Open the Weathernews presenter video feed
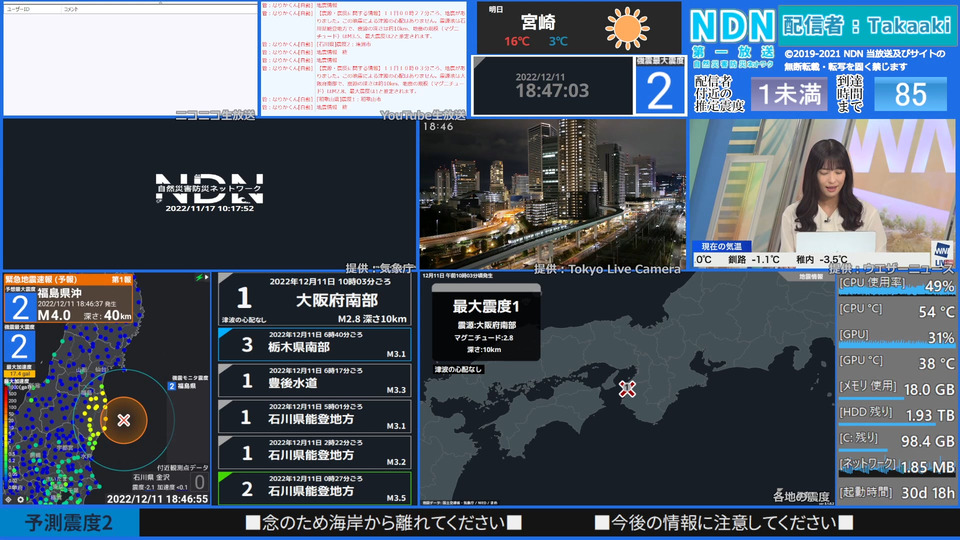 click(822, 195)
